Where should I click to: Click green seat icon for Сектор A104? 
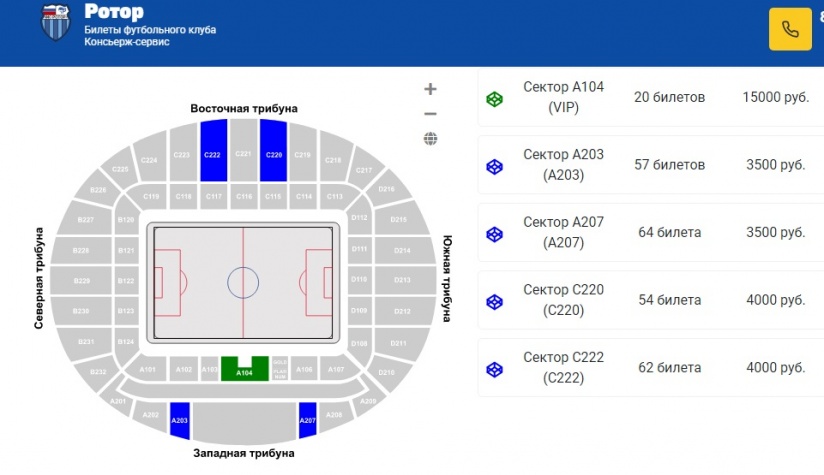click(495, 98)
